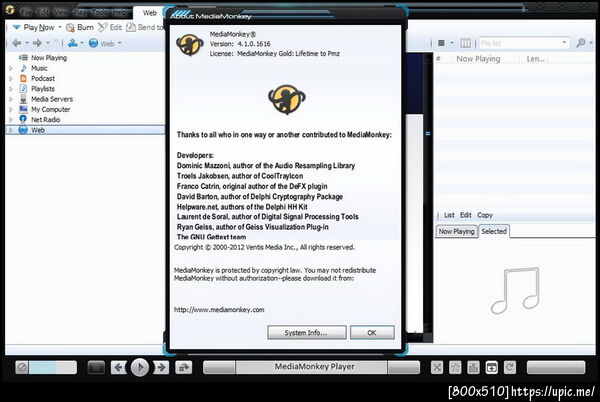Click the Burn disc icon
The image size is (600, 402).
(70, 28)
